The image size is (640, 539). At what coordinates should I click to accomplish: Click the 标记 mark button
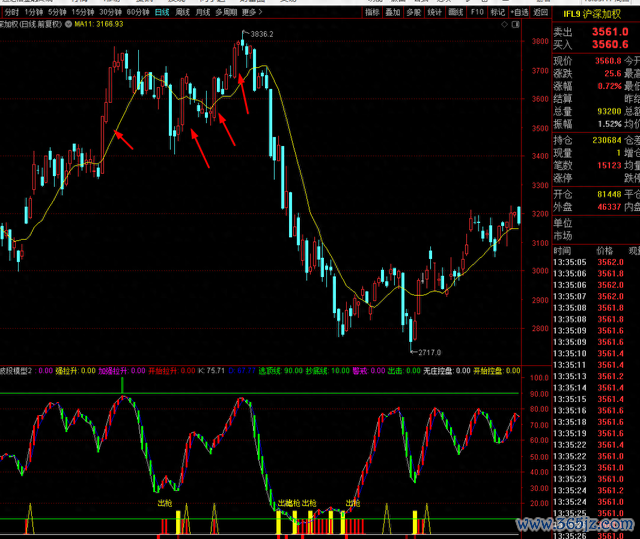[x=498, y=12]
